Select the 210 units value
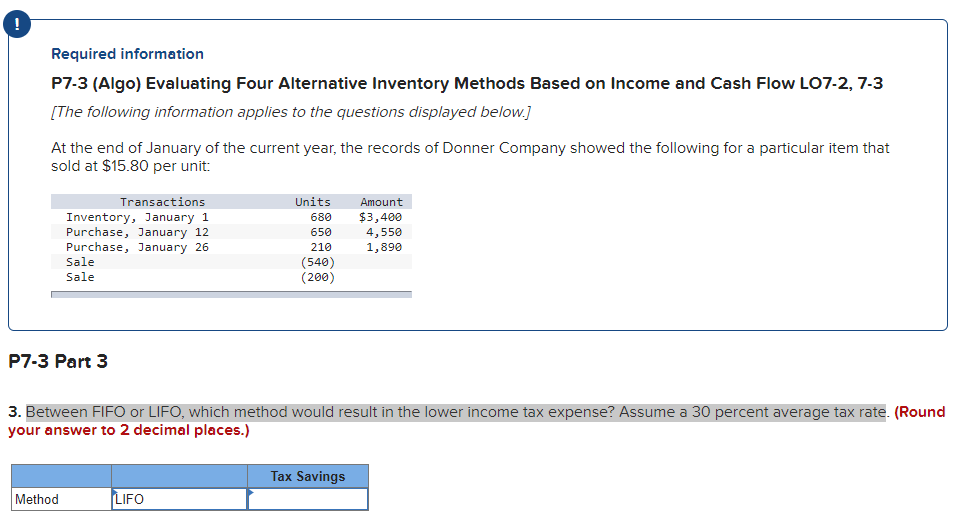 (x=321, y=247)
